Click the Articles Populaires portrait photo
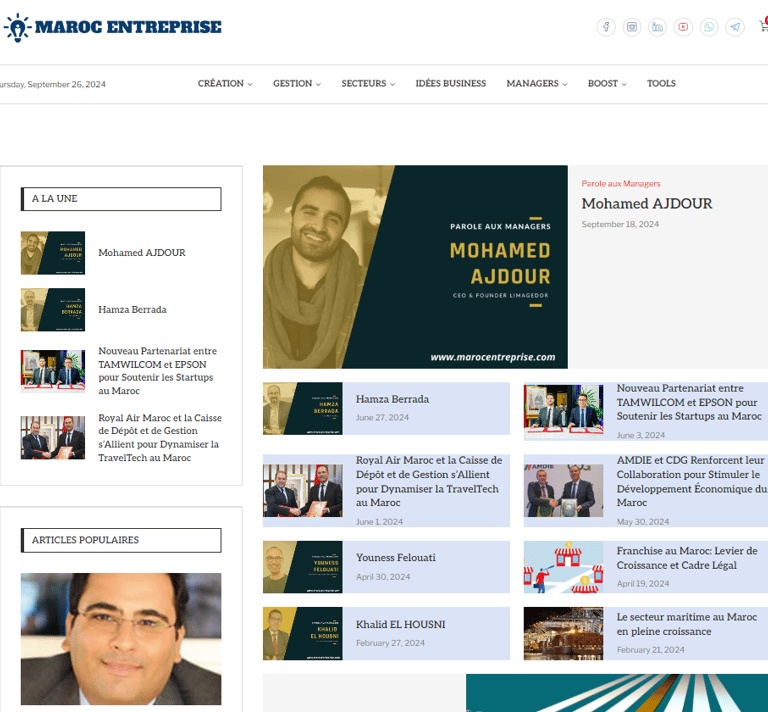The width and height of the screenshot is (768, 712). pos(121,639)
